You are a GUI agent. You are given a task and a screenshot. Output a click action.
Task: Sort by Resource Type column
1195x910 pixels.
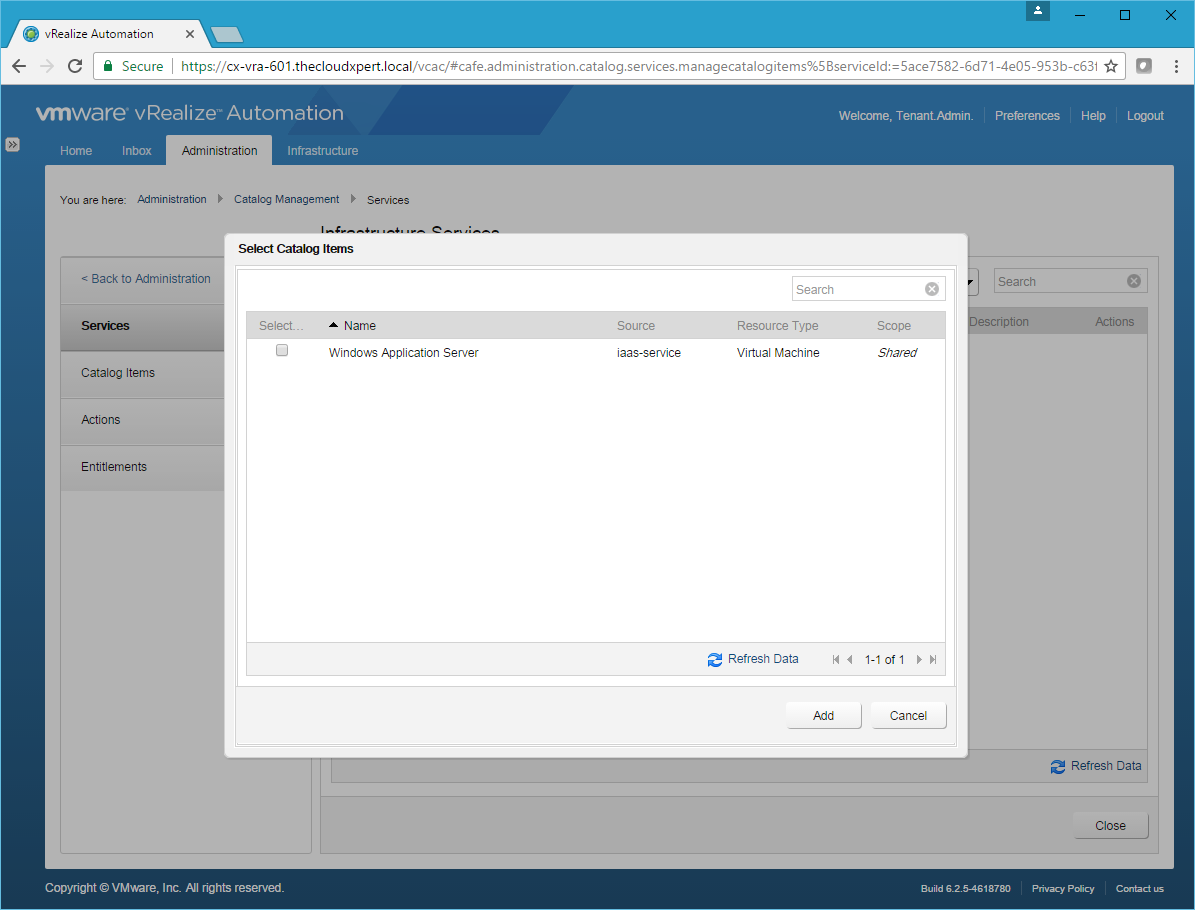(x=777, y=326)
